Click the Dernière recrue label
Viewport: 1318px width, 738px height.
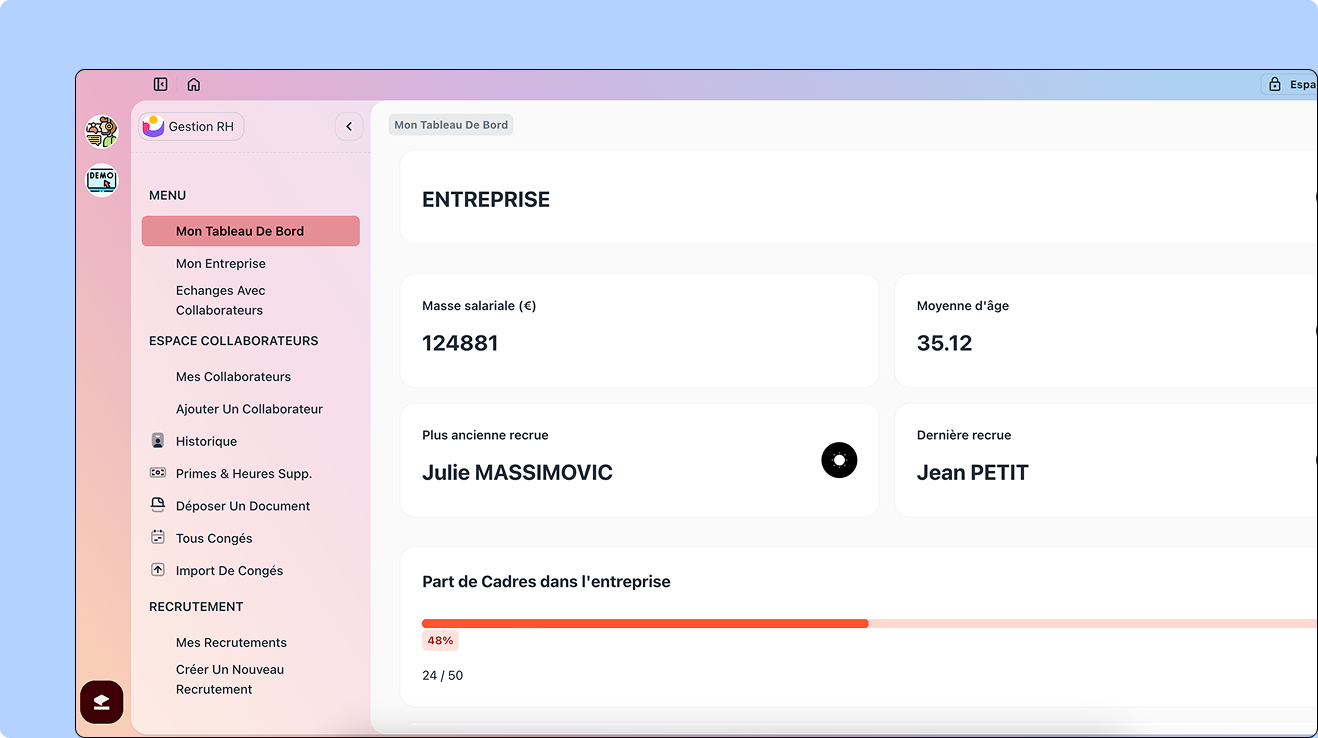click(963, 435)
